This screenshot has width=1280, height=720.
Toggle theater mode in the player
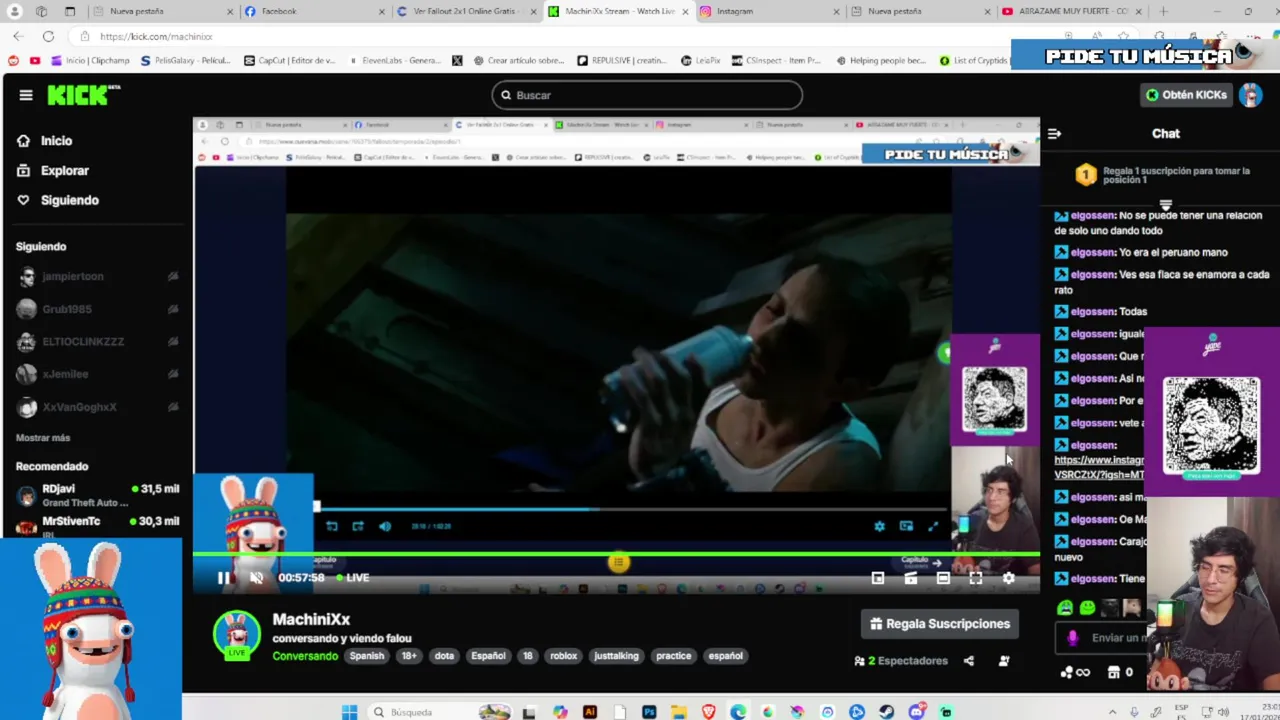943,578
